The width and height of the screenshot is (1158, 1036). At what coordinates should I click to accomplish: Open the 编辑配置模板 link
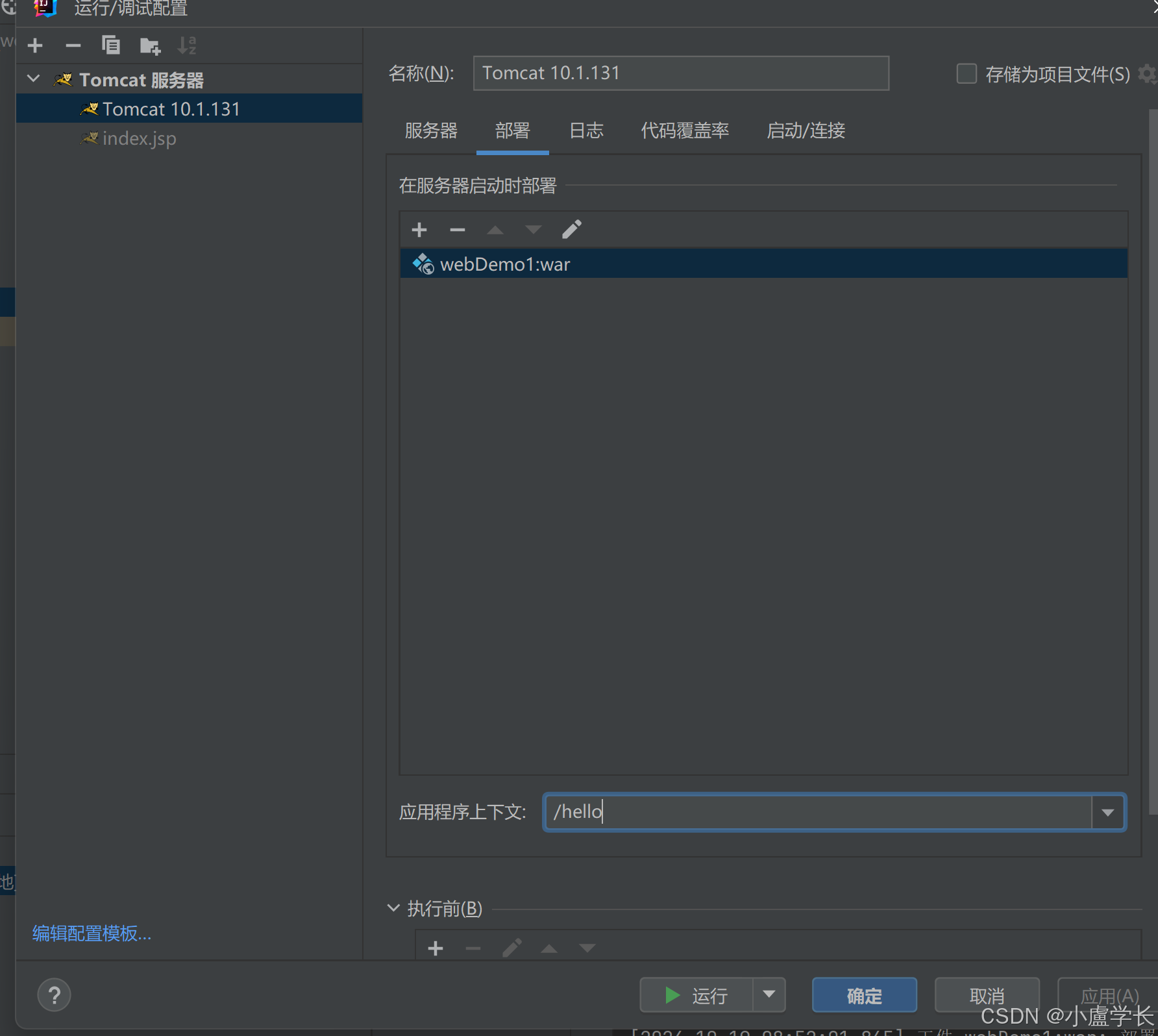pos(92,933)
